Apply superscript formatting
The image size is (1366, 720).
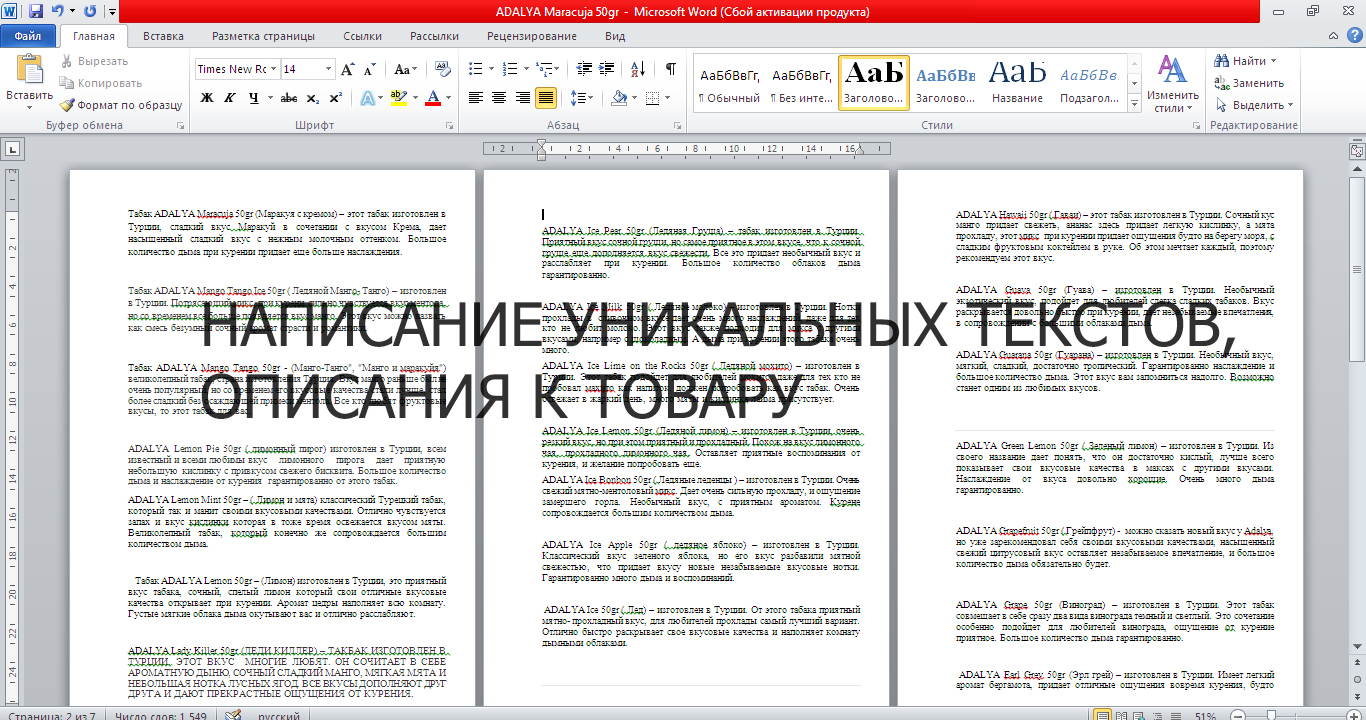point(334,98)
